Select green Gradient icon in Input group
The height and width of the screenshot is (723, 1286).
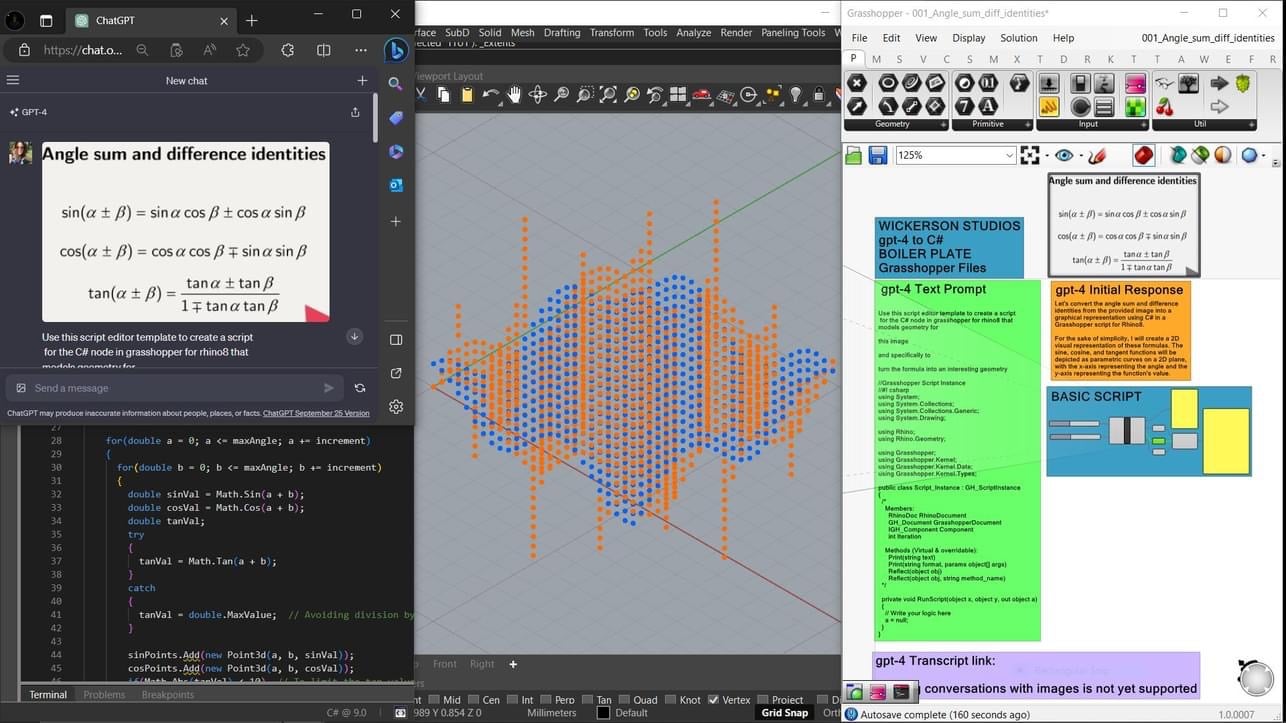1135,106
